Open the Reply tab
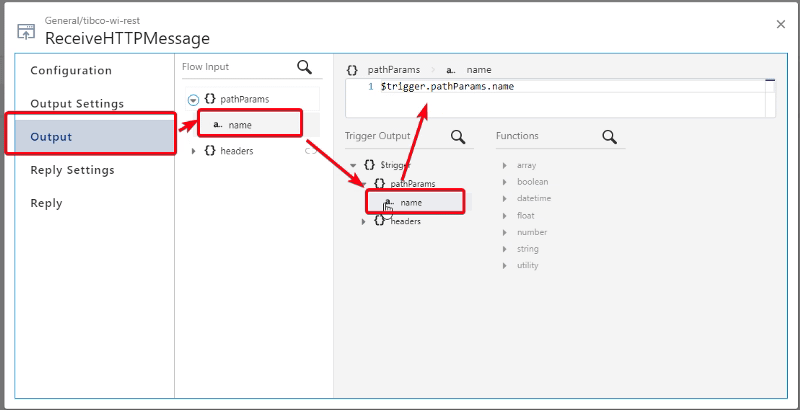800x410 pixels. pyautogui.click(x=46, y=203)
